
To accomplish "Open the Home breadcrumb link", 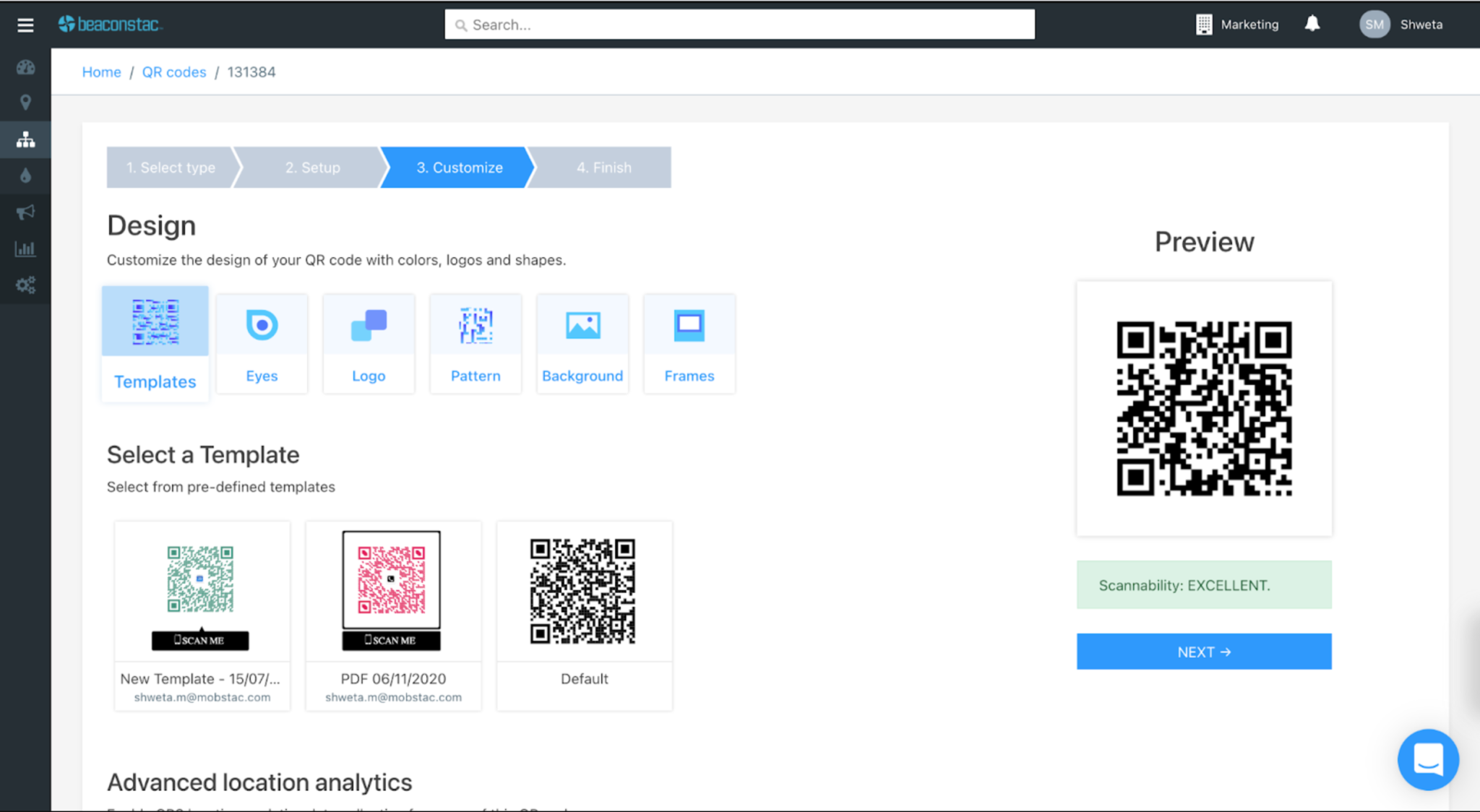I will pyautogui.click(x=101, y=72).
